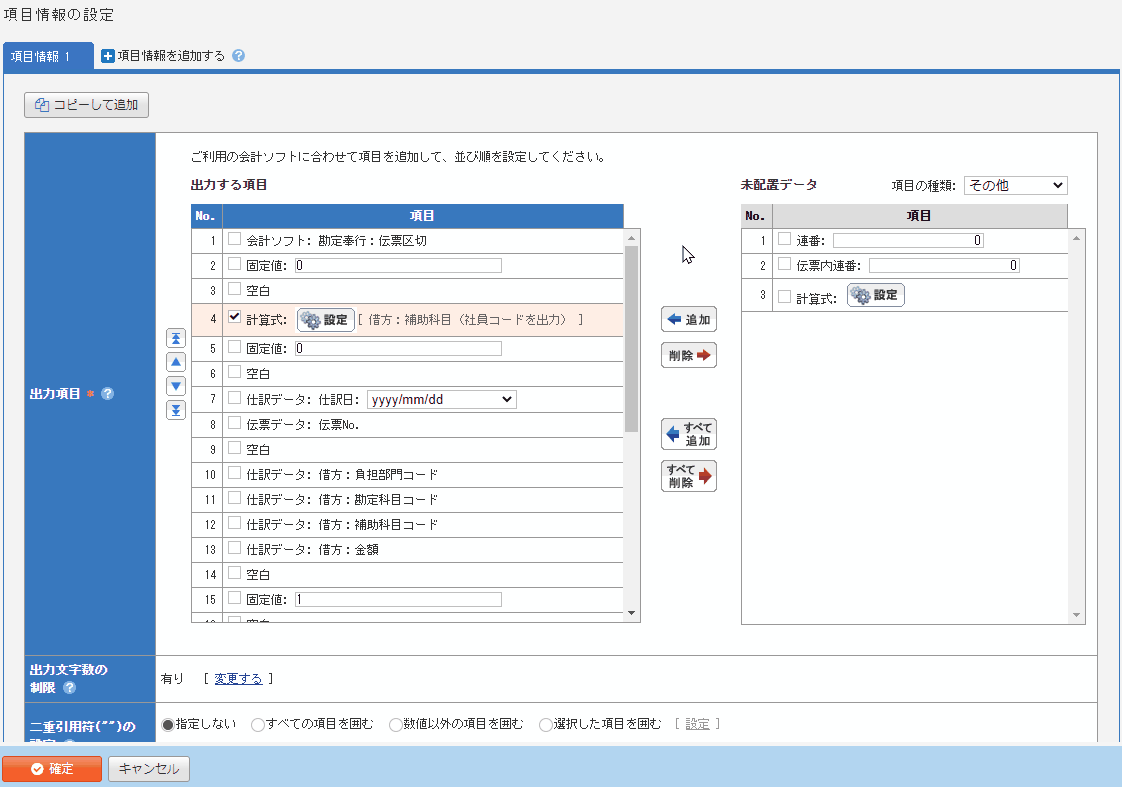This screenshot has height=787, width=1122.
Task: Click the output list scrollbar down arrow
Action: 631,613
